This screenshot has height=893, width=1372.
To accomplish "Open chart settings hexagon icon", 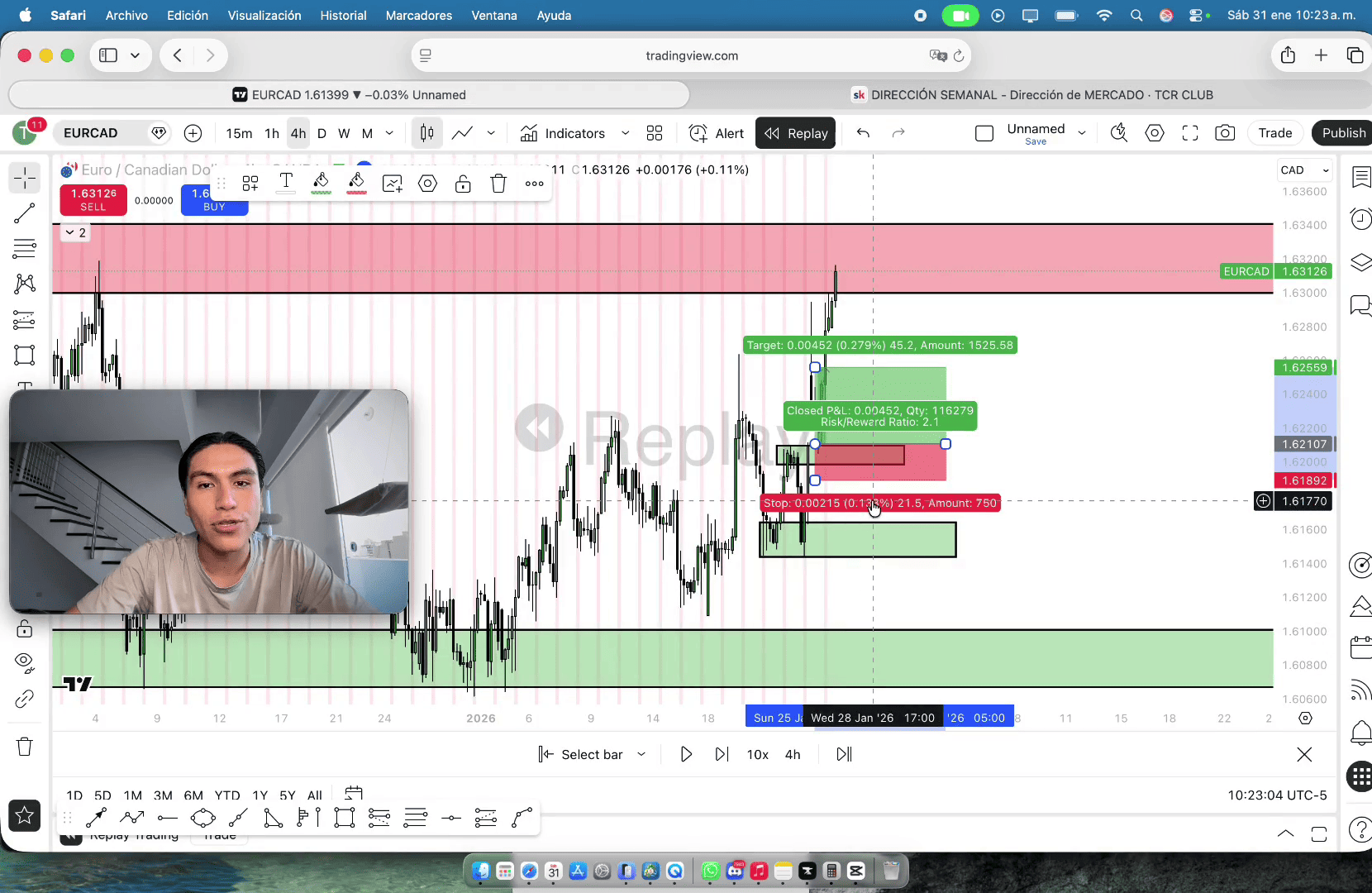I will 1155,133.
